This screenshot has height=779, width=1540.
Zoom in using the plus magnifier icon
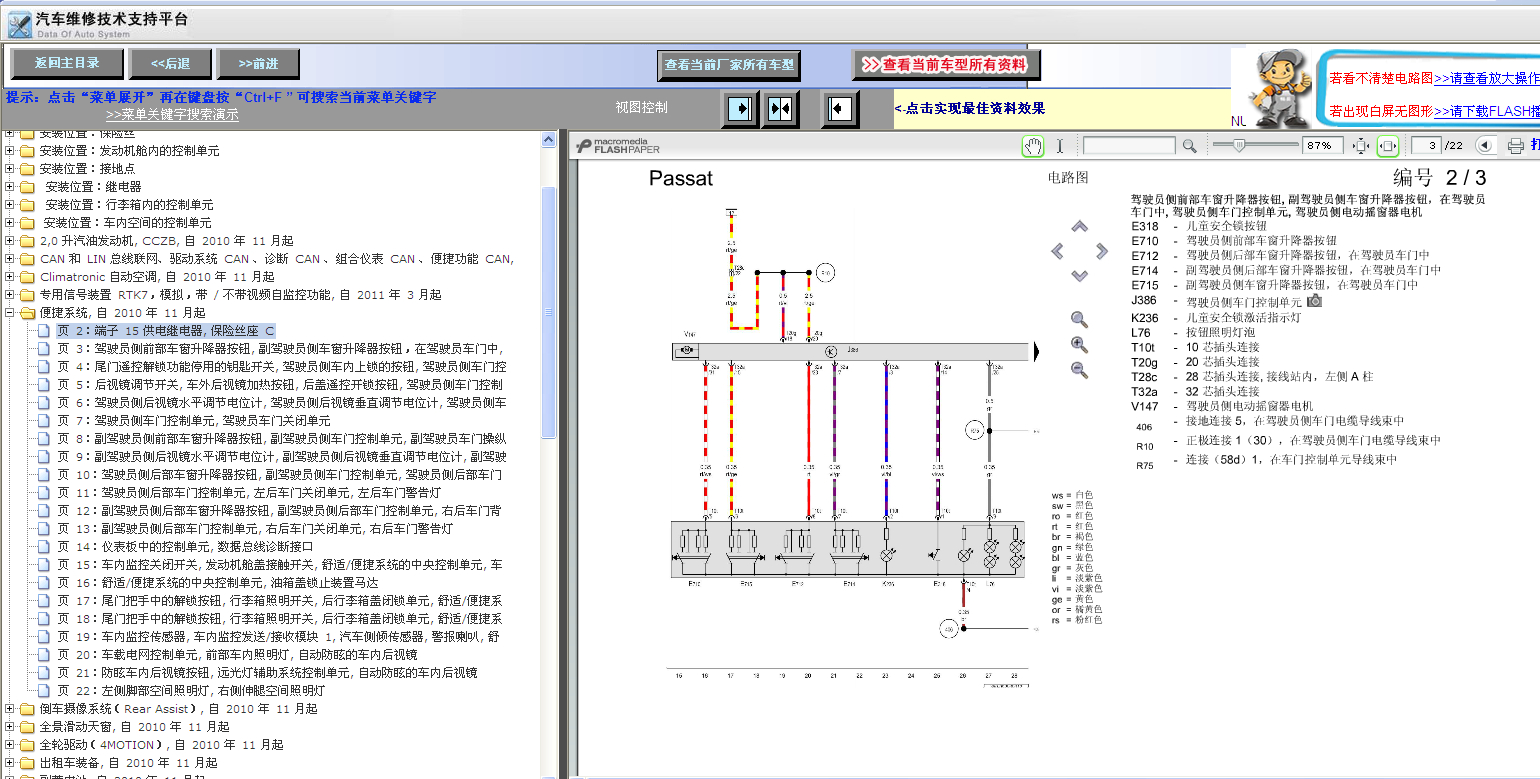click(x=1079, y=345)
